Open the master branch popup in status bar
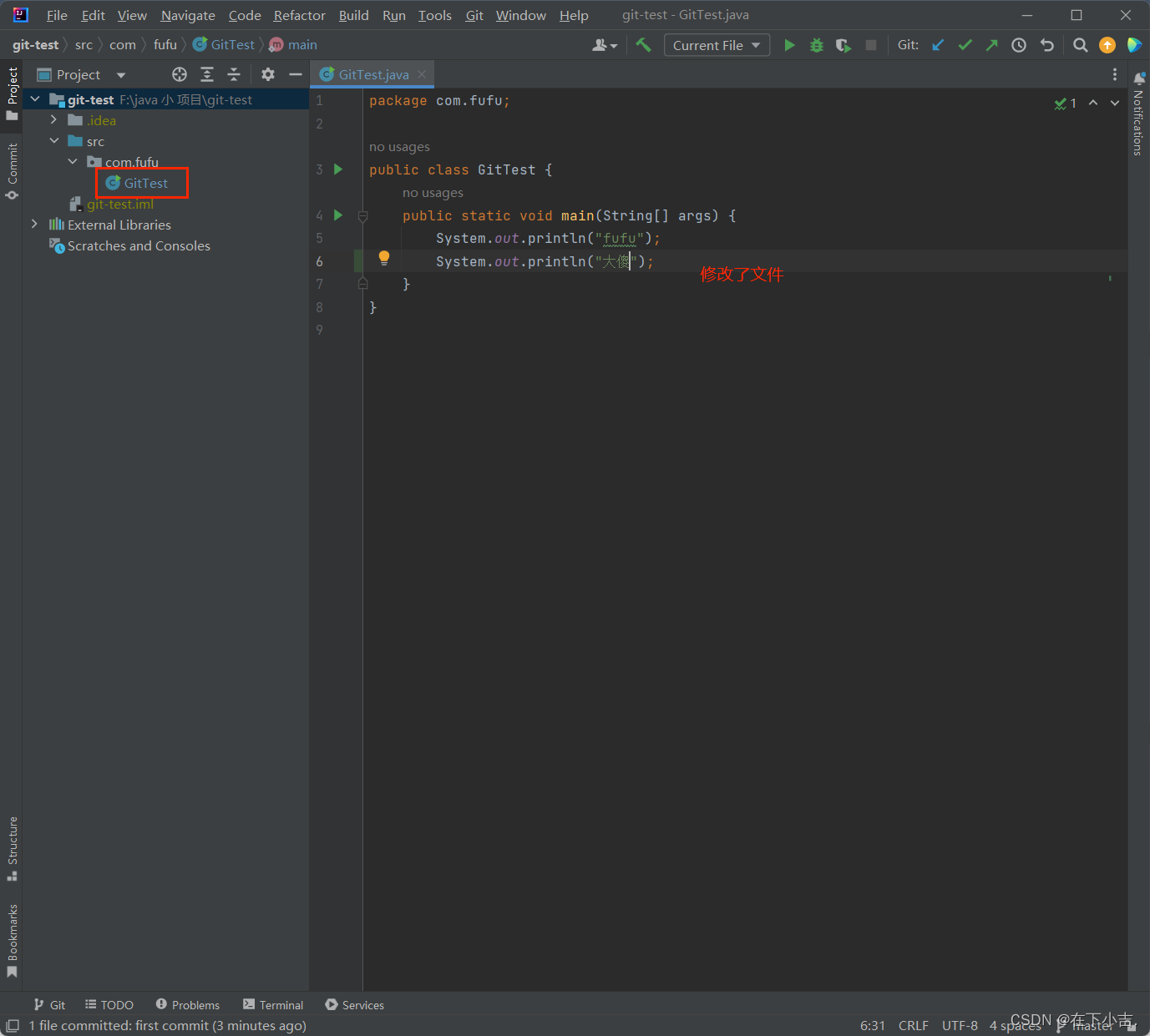This screenshot has width=1150, height=1036. [x=1085, y=1026]
